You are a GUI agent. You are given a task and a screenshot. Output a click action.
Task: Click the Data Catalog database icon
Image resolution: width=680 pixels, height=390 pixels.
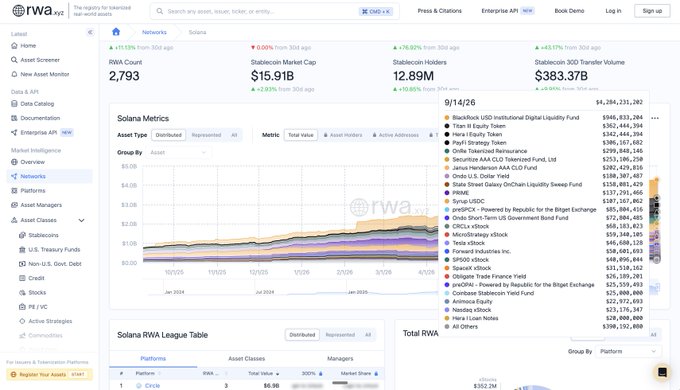pyautogui.click(x=14, y=104)
